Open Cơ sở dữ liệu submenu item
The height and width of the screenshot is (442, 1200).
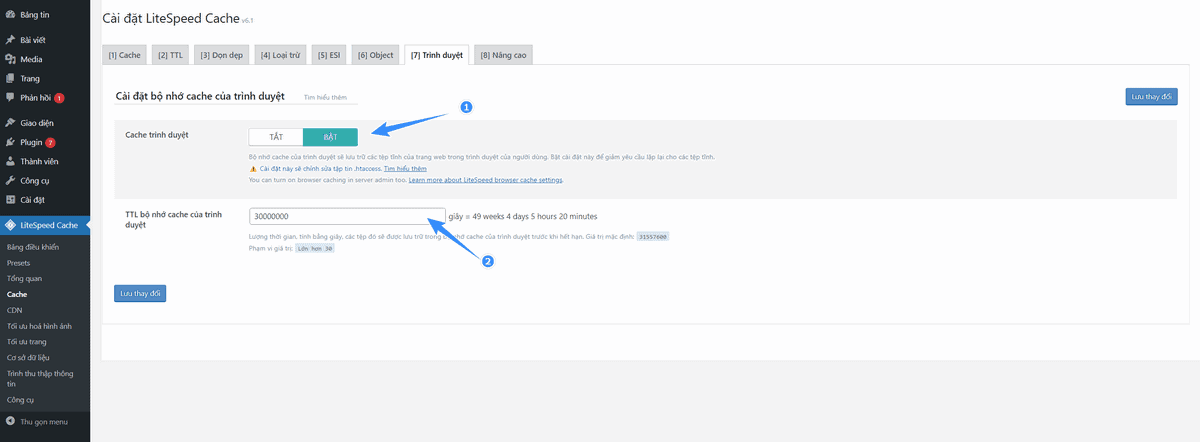(30, 358)
